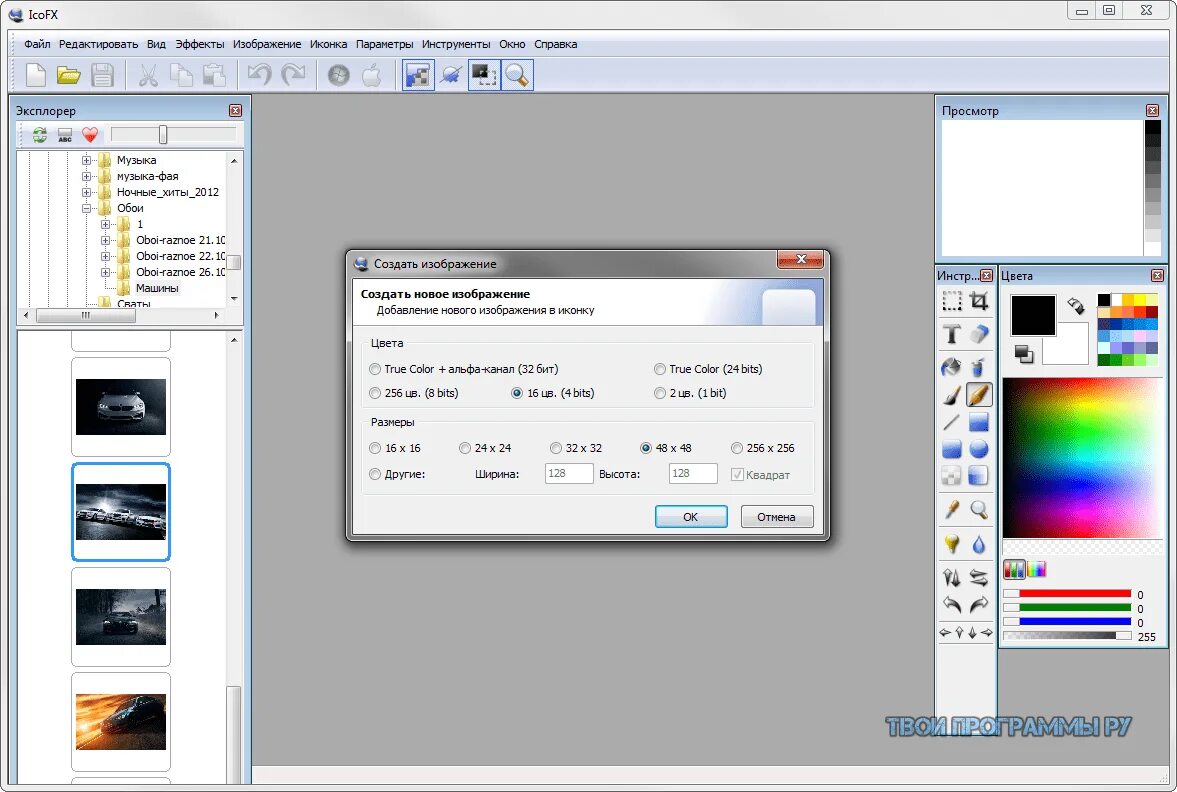Select the color picker eyedropper tool
This screenshot has height=792, width=1177.
(952, 510)
